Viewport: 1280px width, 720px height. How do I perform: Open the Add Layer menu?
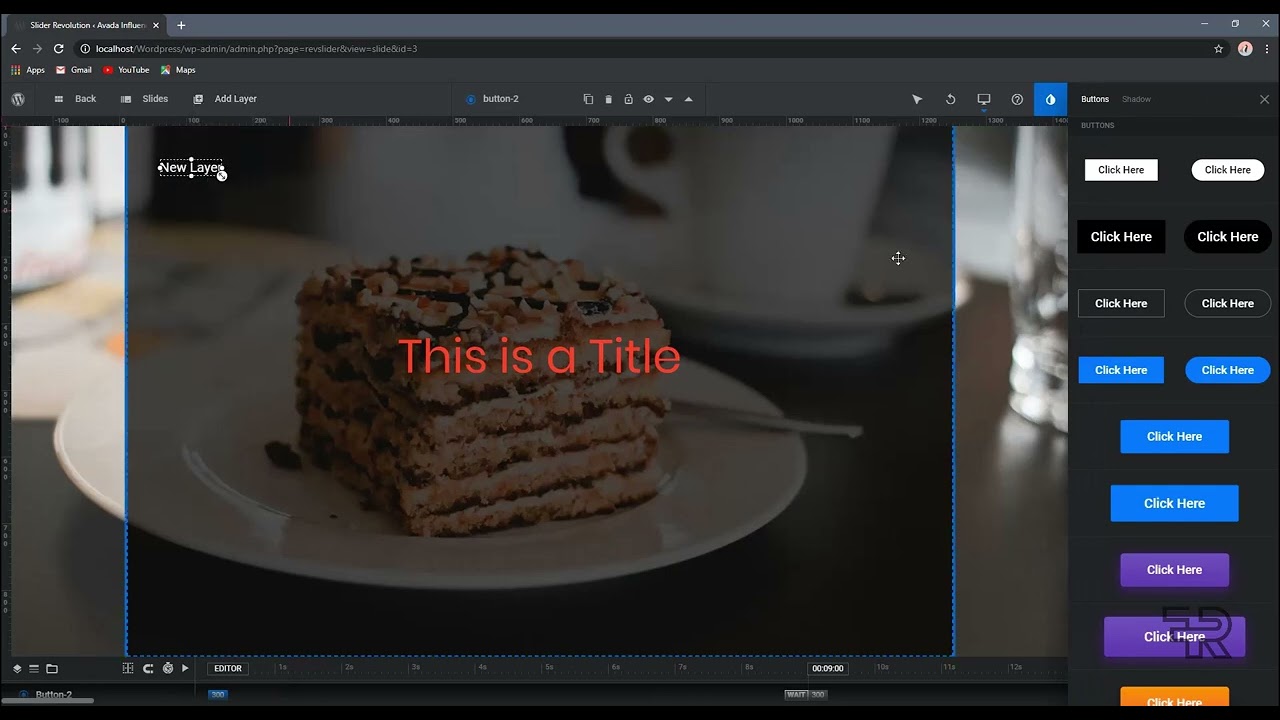(x=225, y=99)
